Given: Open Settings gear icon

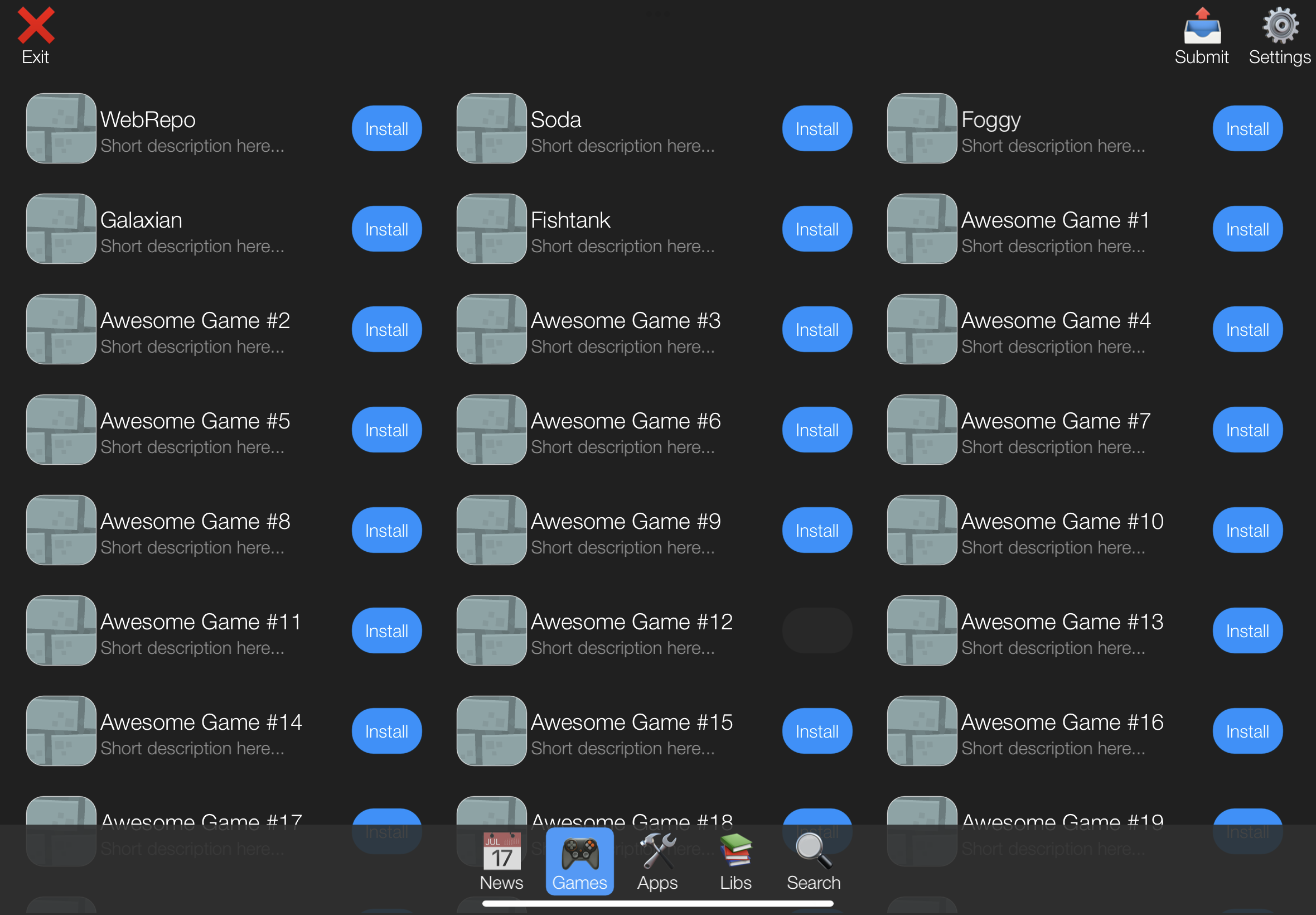Looking at the screenshot, I should point(1280,26).
